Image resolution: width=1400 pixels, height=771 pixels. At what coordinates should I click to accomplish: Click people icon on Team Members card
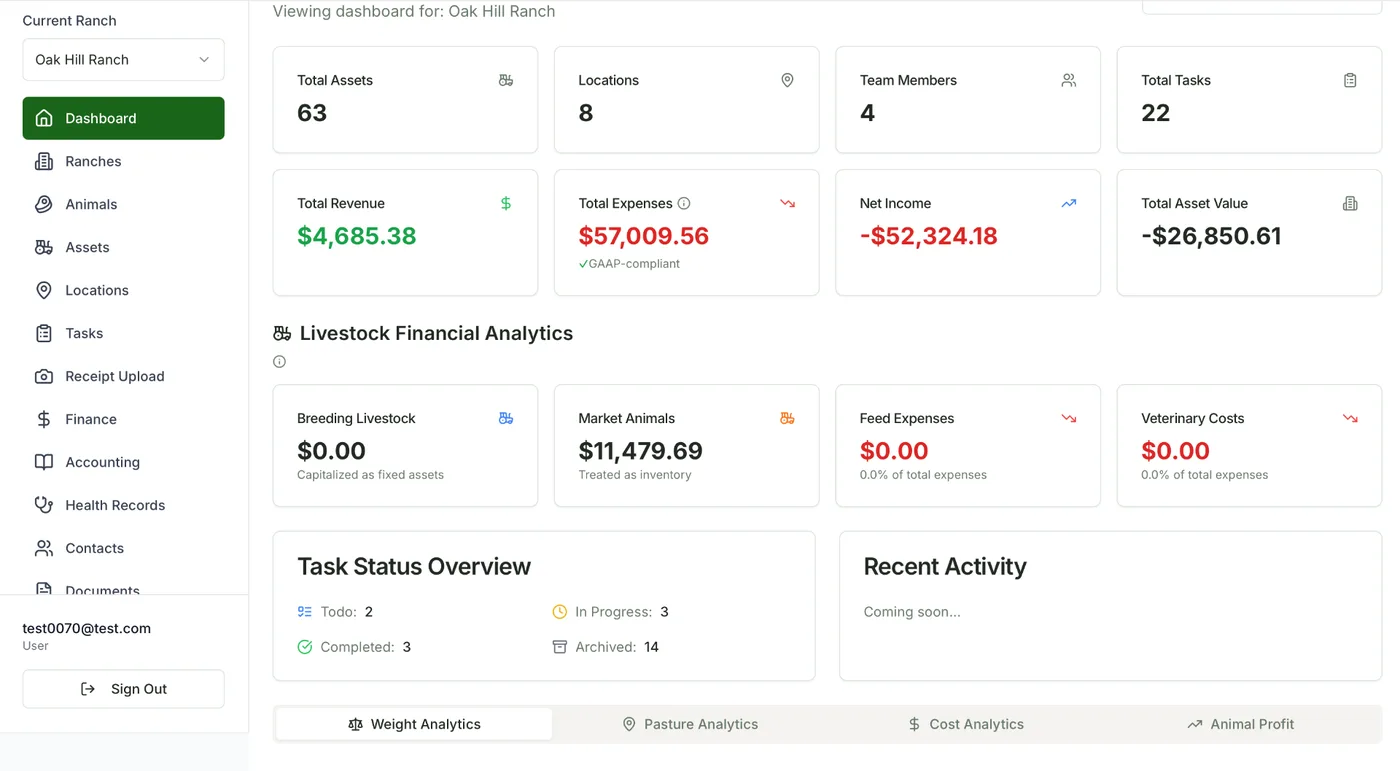(1069, 80)
